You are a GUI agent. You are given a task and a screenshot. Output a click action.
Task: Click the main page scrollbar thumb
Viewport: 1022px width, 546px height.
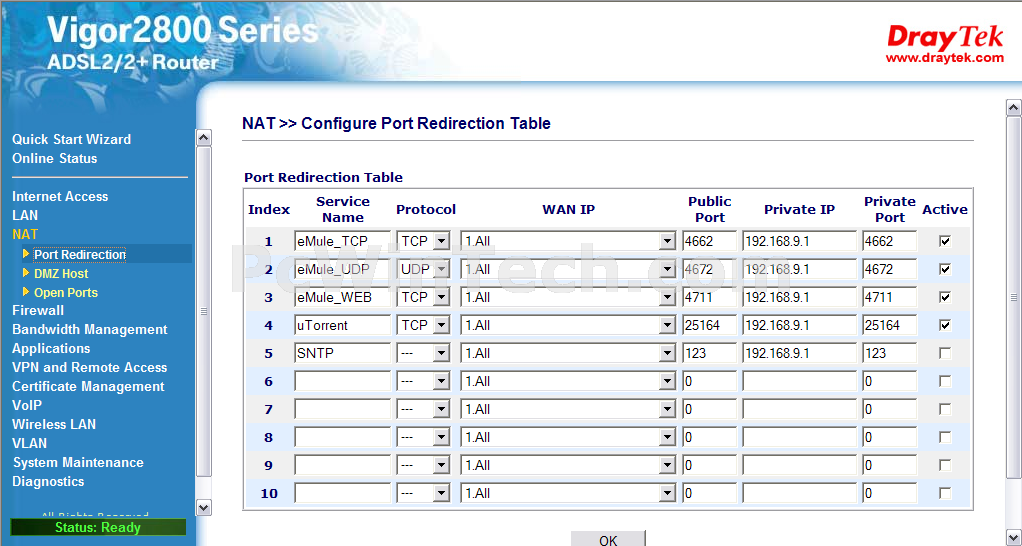click(x=1014, y=297)
